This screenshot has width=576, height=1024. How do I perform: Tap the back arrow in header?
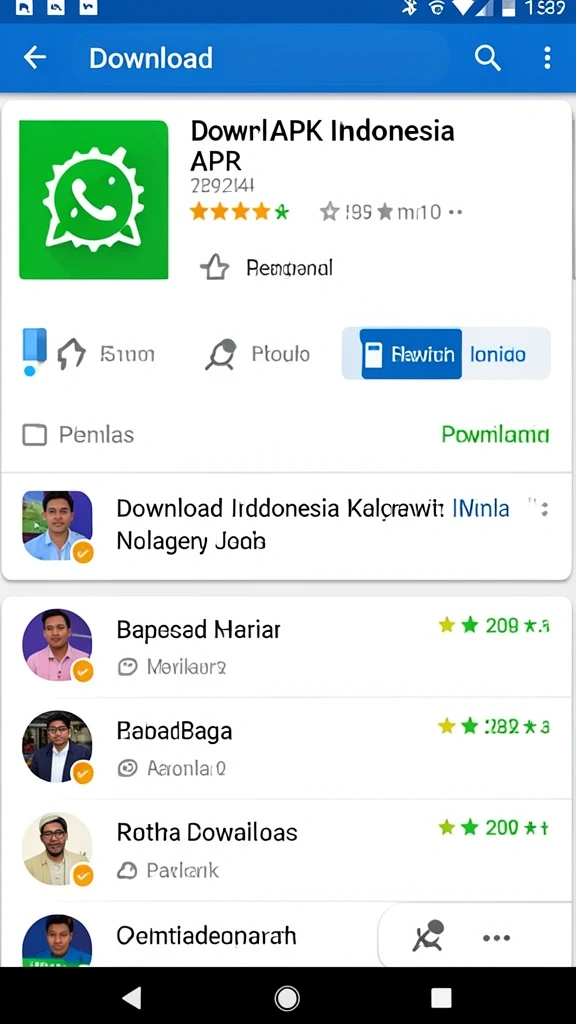coord(35,58)
